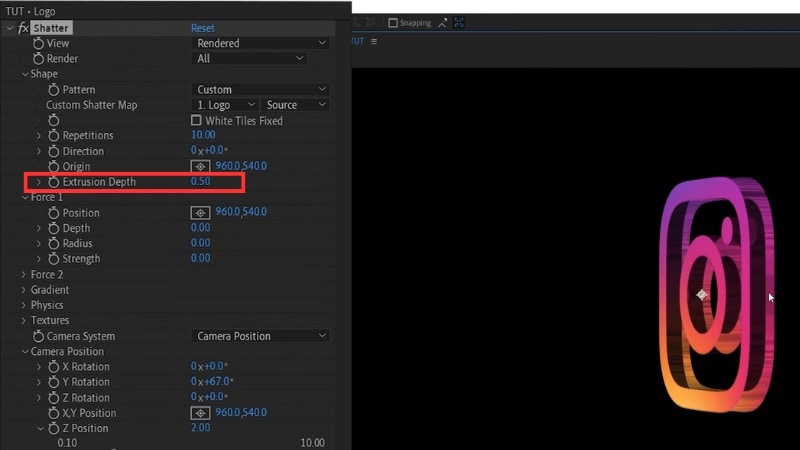Click the Strength value 0.00
800x450 pixels.
pyautogui.click(x=201, y=258)
